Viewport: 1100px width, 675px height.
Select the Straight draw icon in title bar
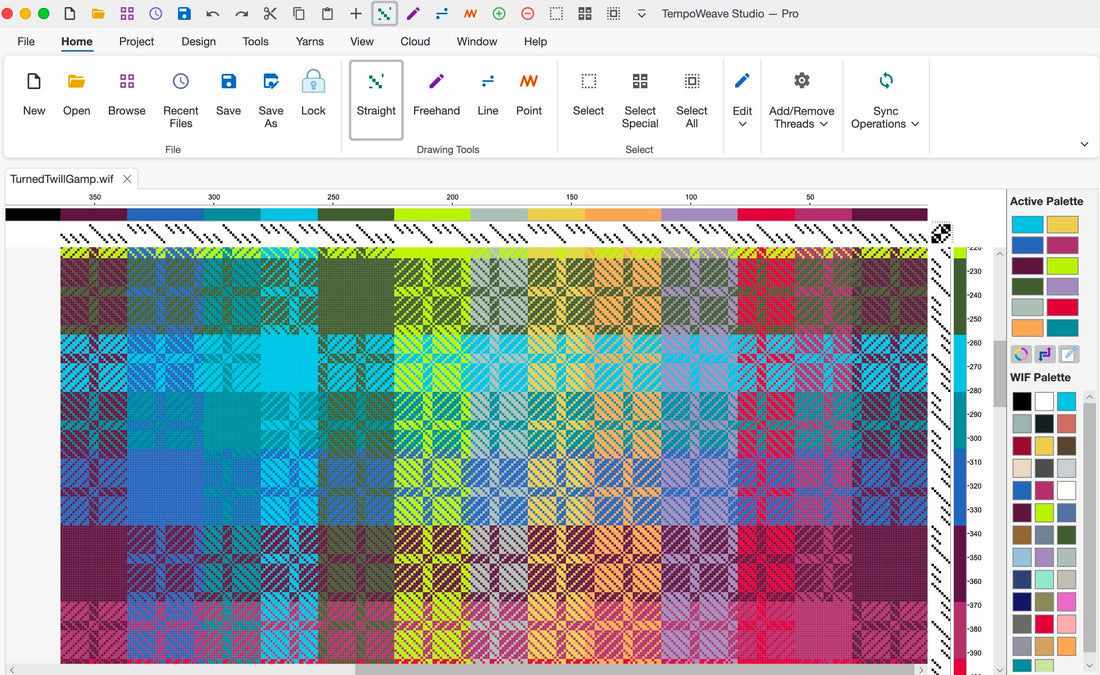click(x=384, y=13)
